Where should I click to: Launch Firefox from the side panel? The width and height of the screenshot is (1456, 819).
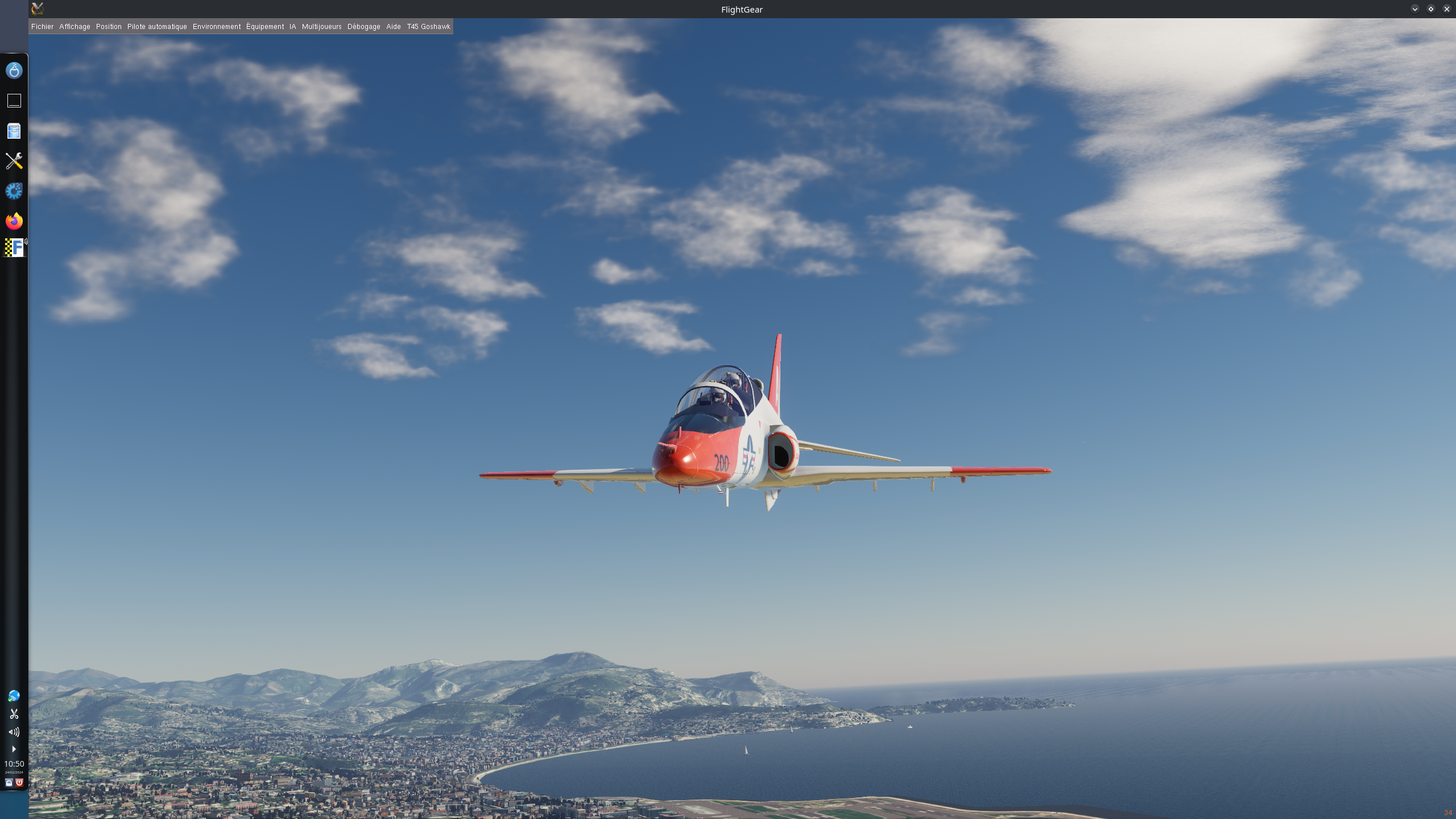14,221
